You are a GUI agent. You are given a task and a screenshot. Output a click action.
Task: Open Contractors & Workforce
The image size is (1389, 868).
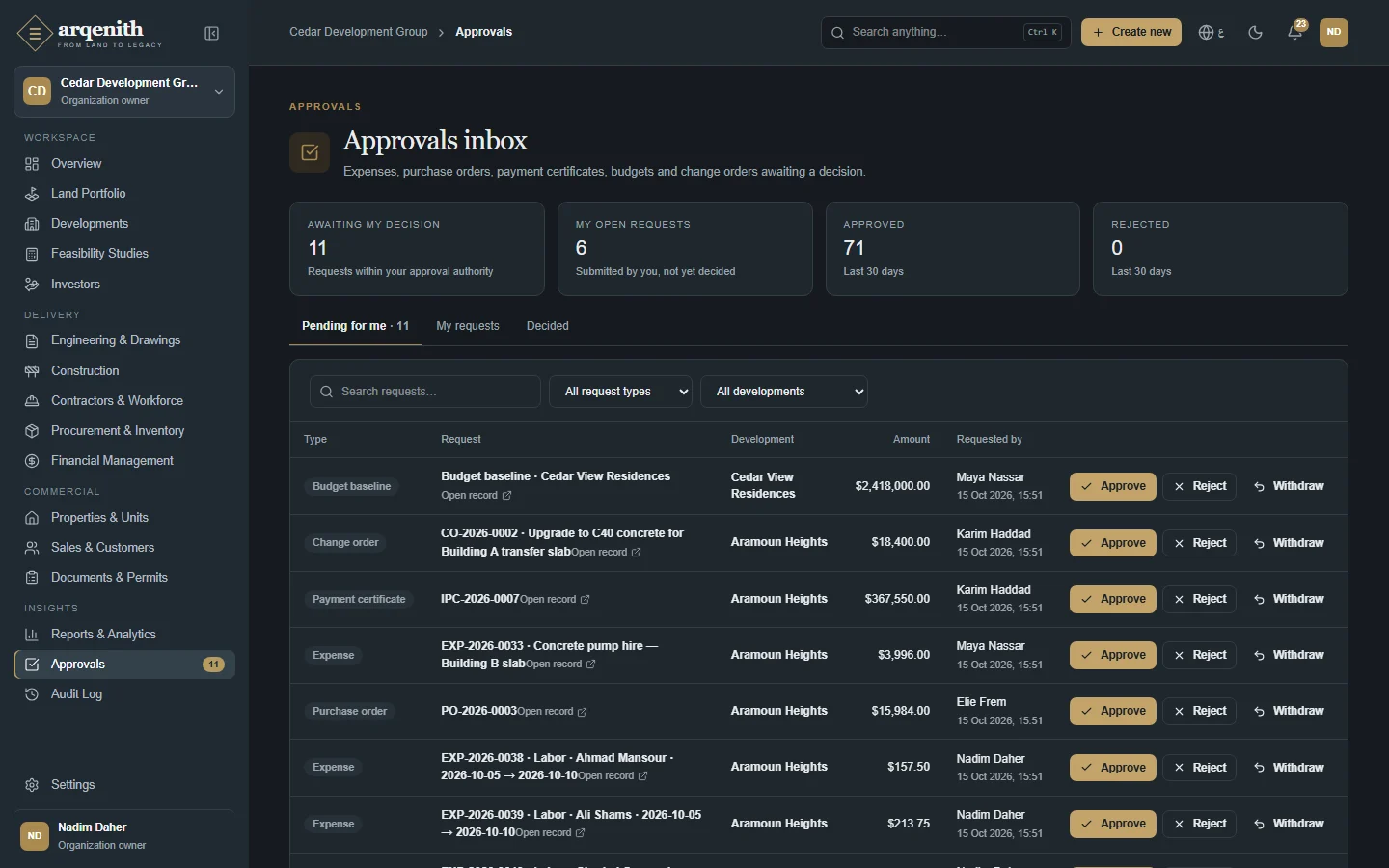tap(124, 401)
